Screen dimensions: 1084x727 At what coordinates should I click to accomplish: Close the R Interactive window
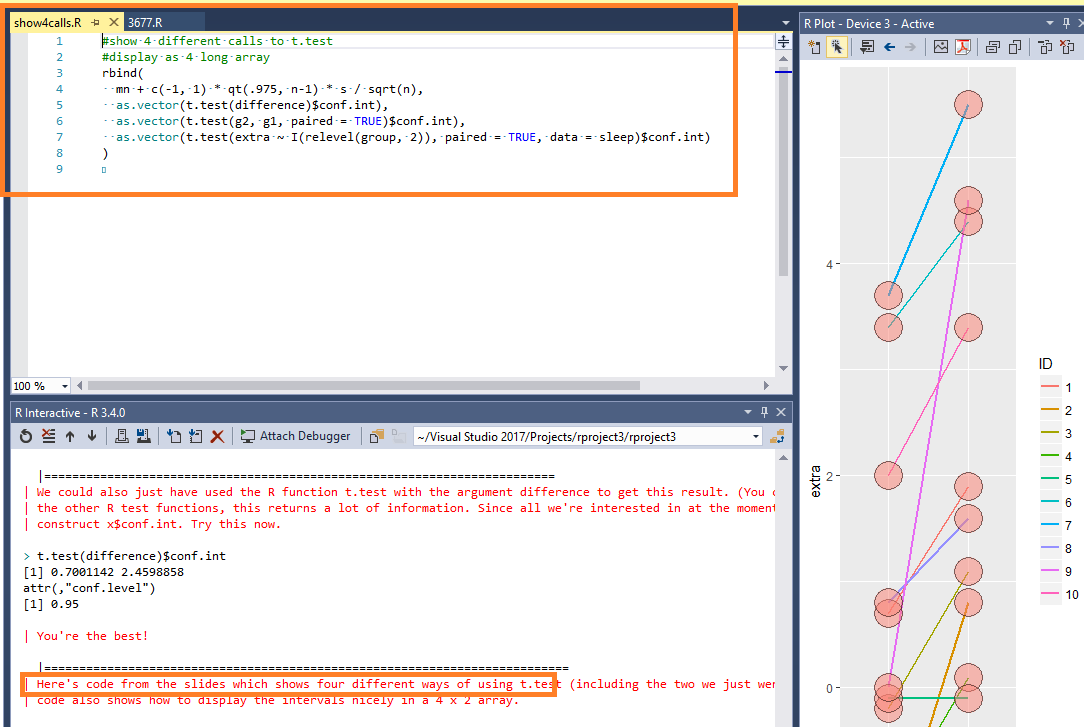[x=781, y=412]
